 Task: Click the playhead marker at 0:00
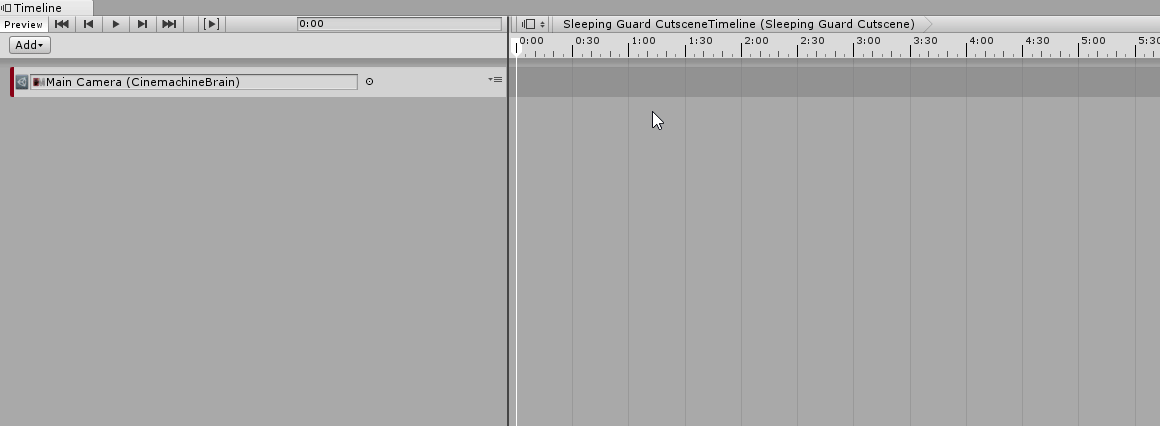point(516,48)
